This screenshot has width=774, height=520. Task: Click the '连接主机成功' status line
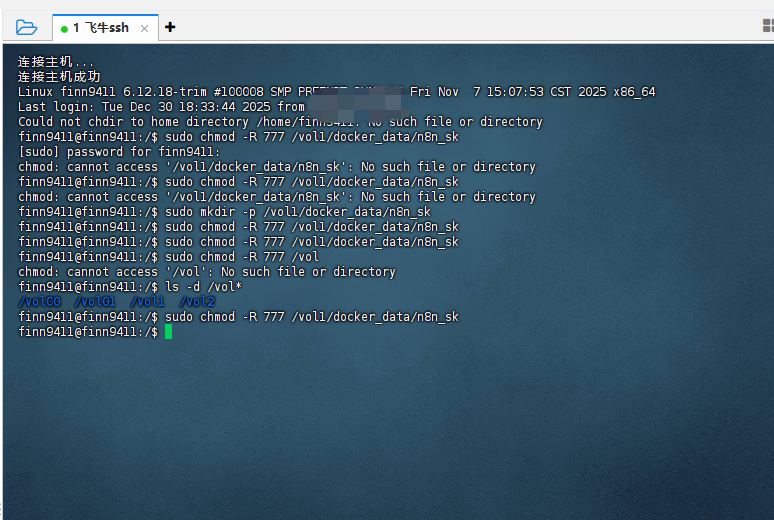[x=59, y=77]
